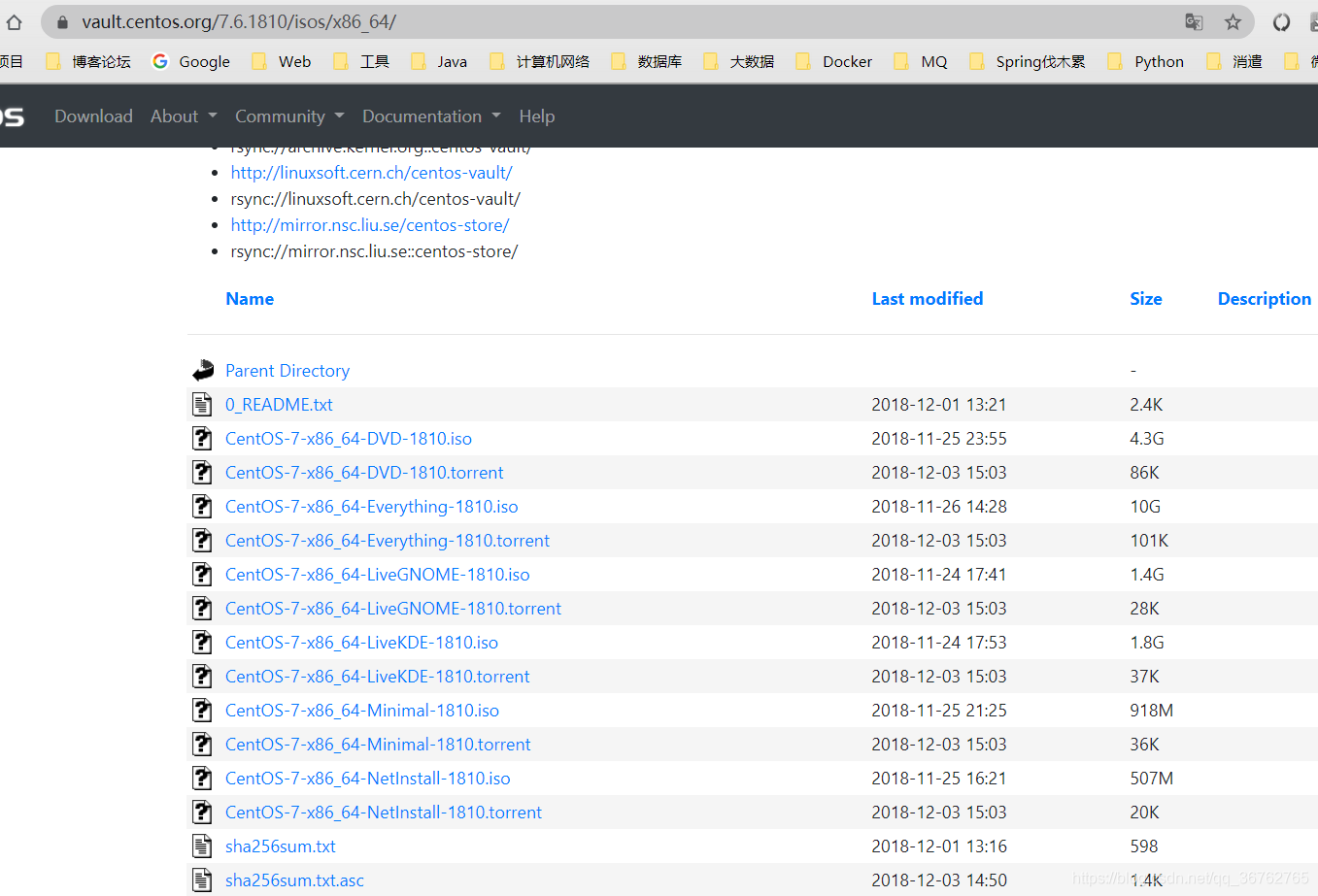Open the 数据库 bookmarks folder
Screen dimensions: 1318x896
click(646, 61)
